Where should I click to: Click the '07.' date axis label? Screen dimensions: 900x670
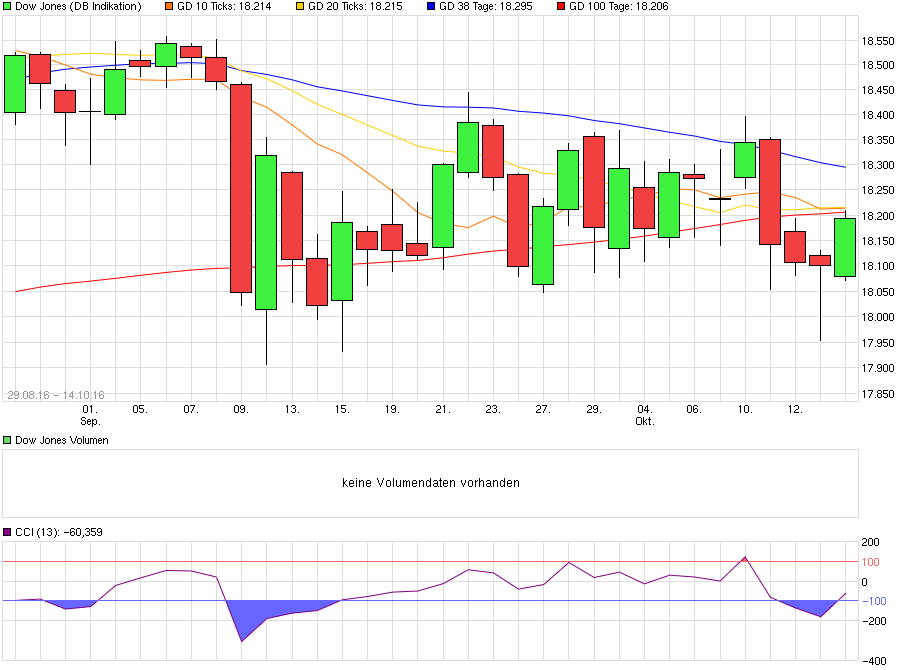pos(191,409)
